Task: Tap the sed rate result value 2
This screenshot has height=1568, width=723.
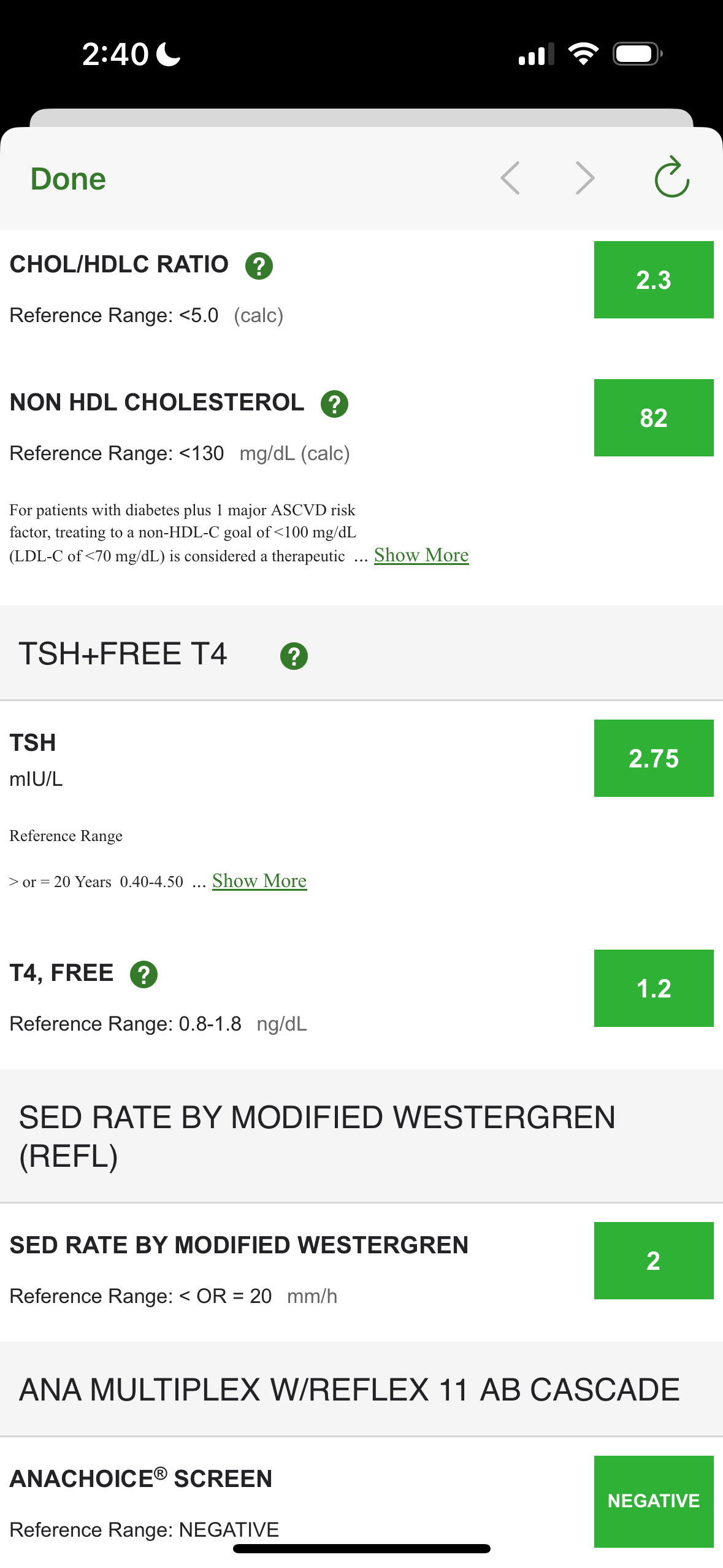Action: point(653,1261)
